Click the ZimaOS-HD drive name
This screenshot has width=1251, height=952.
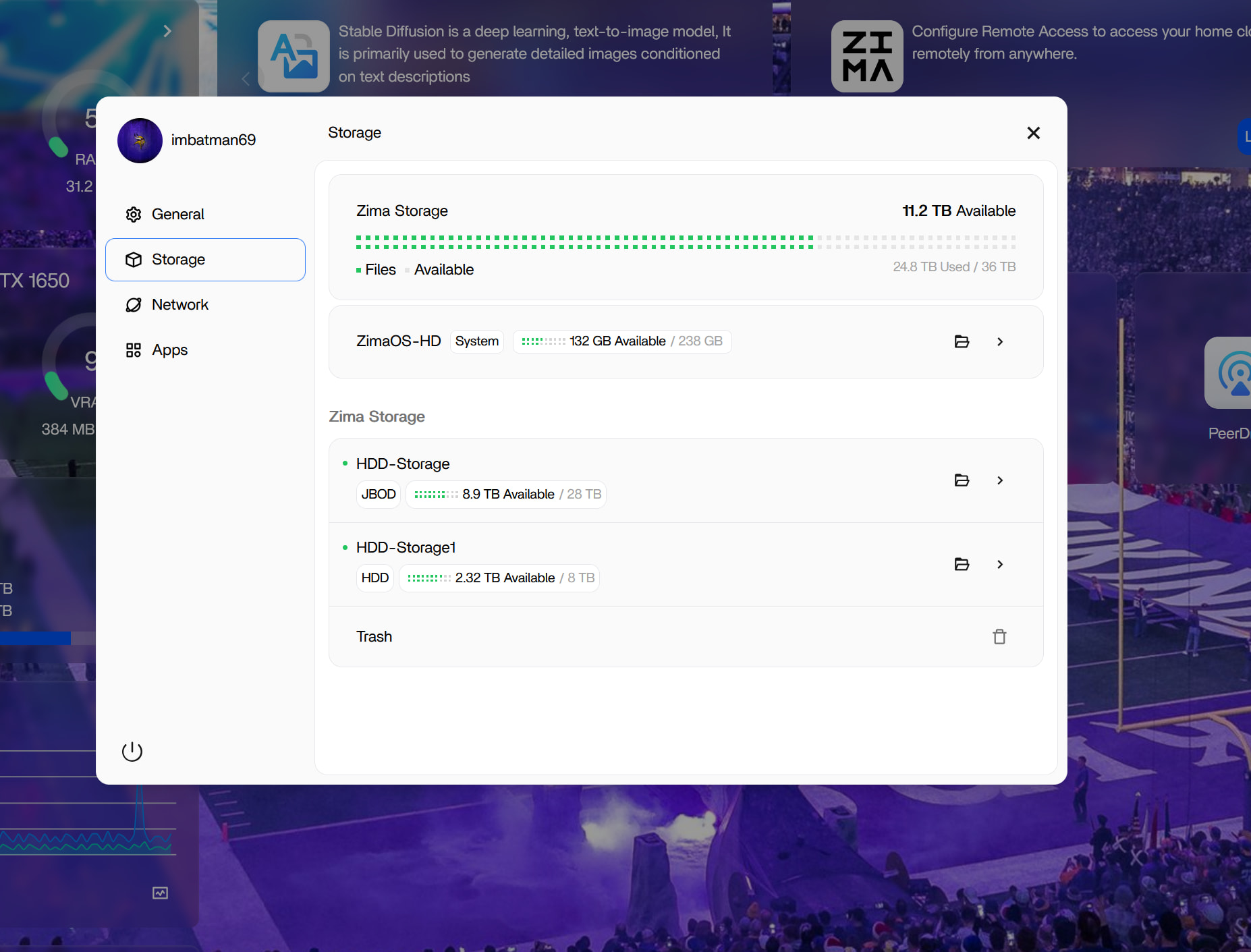[398, 341]
